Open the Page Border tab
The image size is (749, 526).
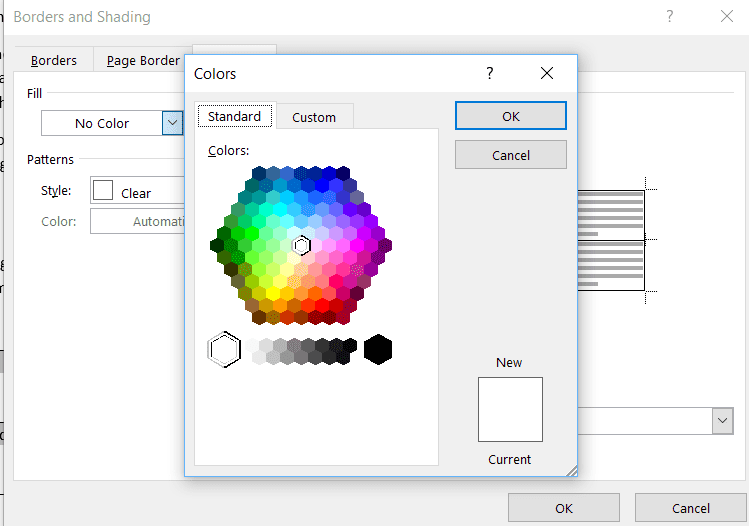(x=143, y=61)
